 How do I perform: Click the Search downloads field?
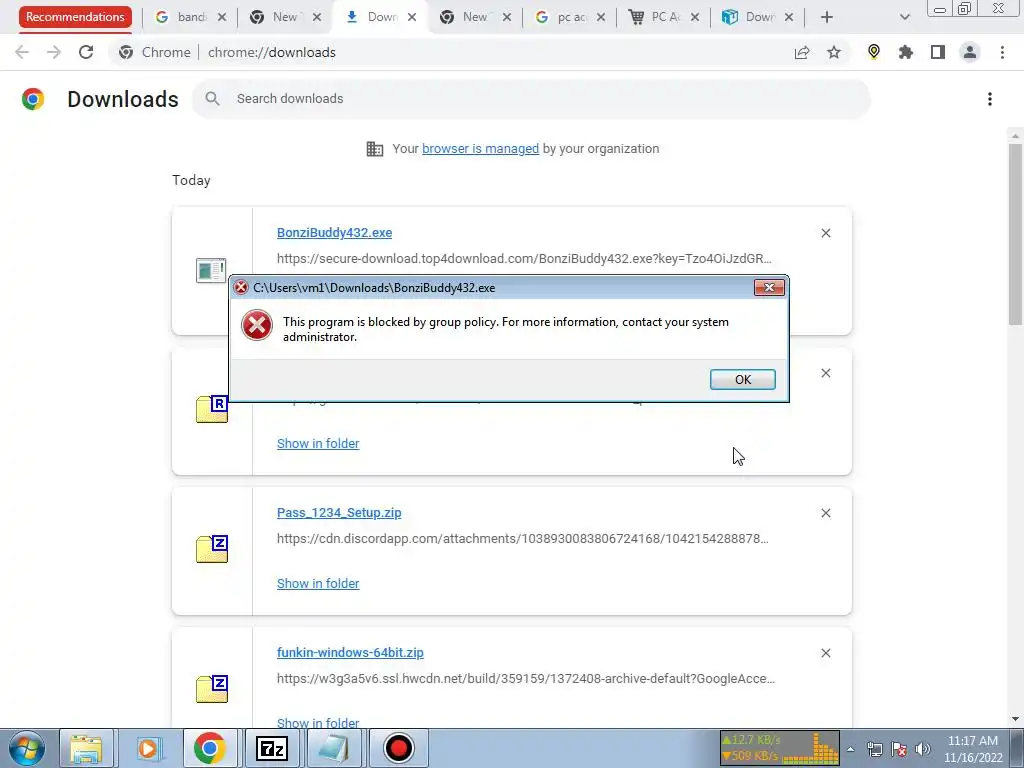[531, 99]
